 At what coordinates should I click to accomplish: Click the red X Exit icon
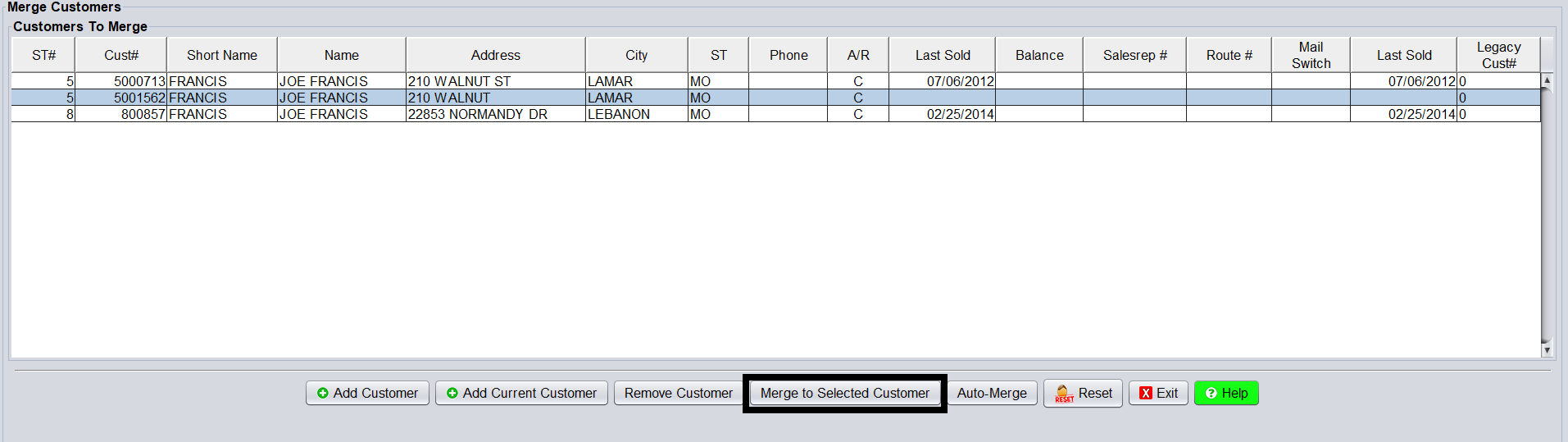(1146, 394)
